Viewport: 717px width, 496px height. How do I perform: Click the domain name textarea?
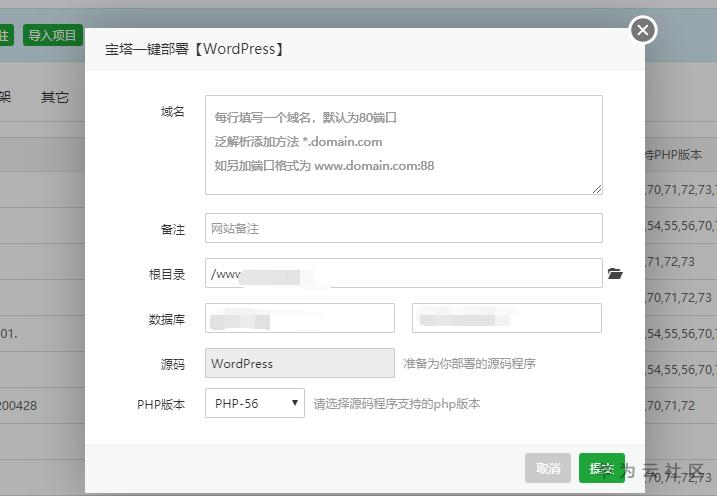click(404, 145)
